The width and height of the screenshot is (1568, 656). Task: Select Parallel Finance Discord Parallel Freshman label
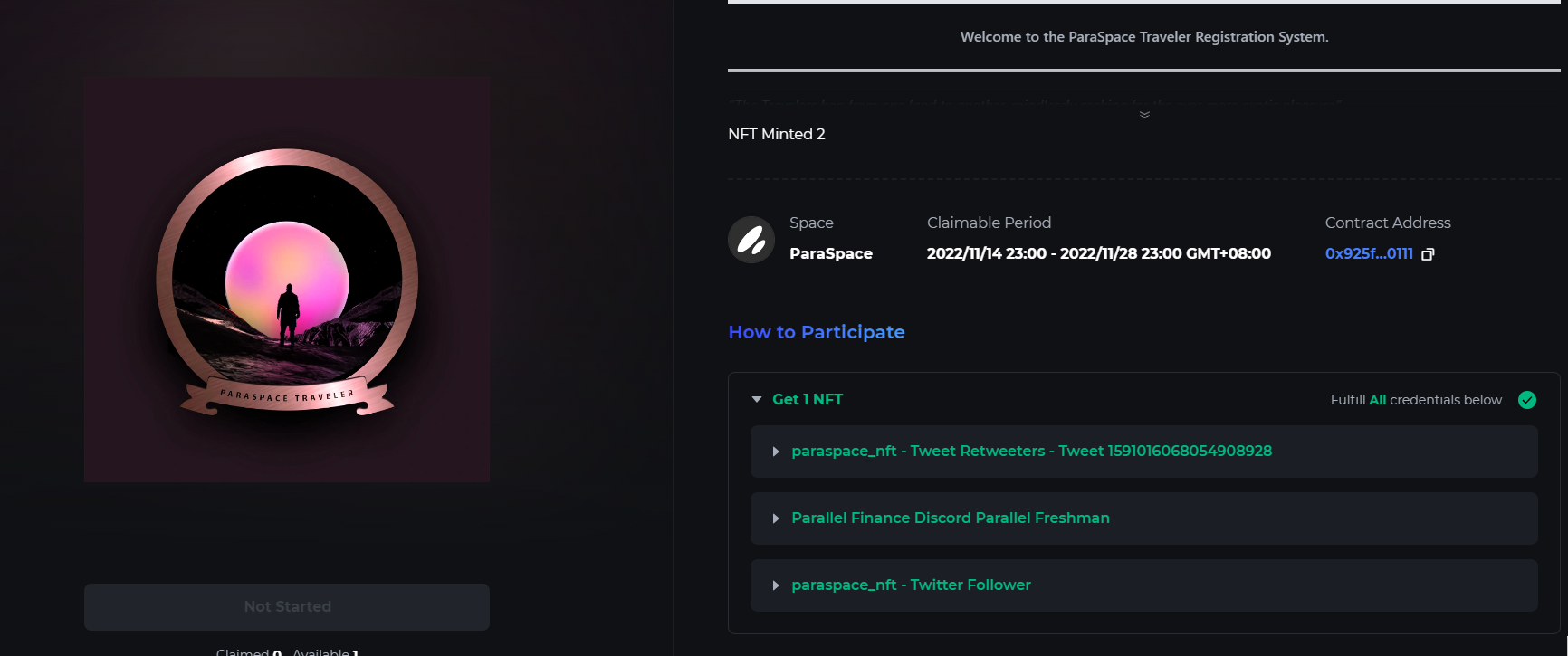click(x=950, y=518)
